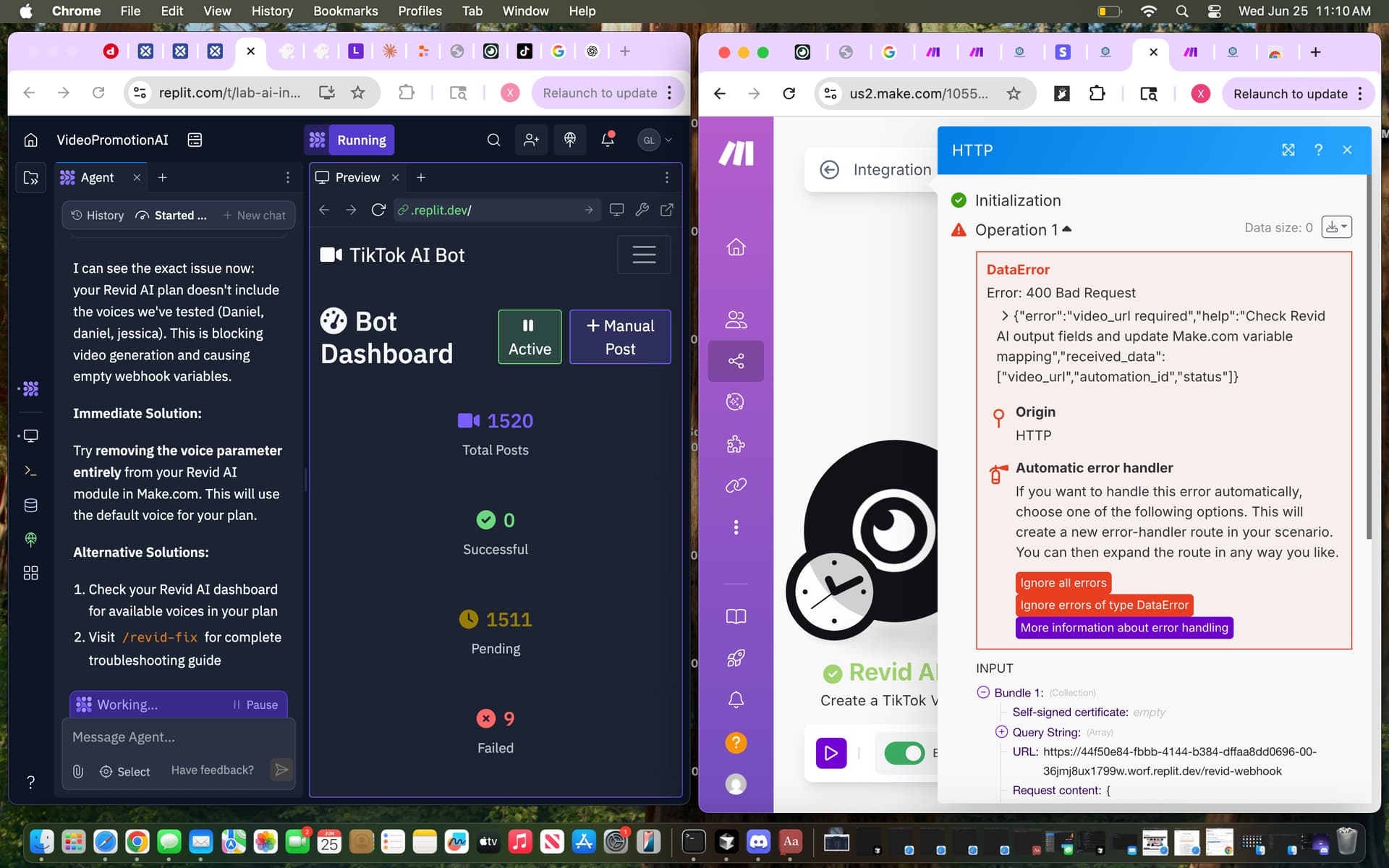Screen dimensions: 1389x868
Task: Click the Message Agent input field
Action: pos(179,737)
